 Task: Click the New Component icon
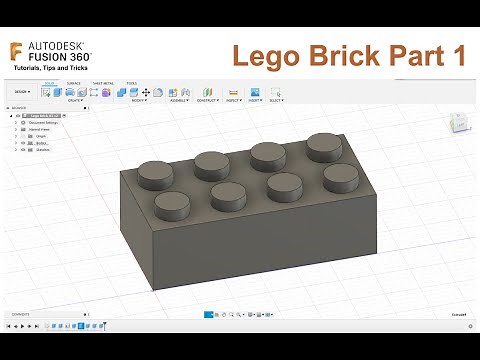click(x=173, y=92)
